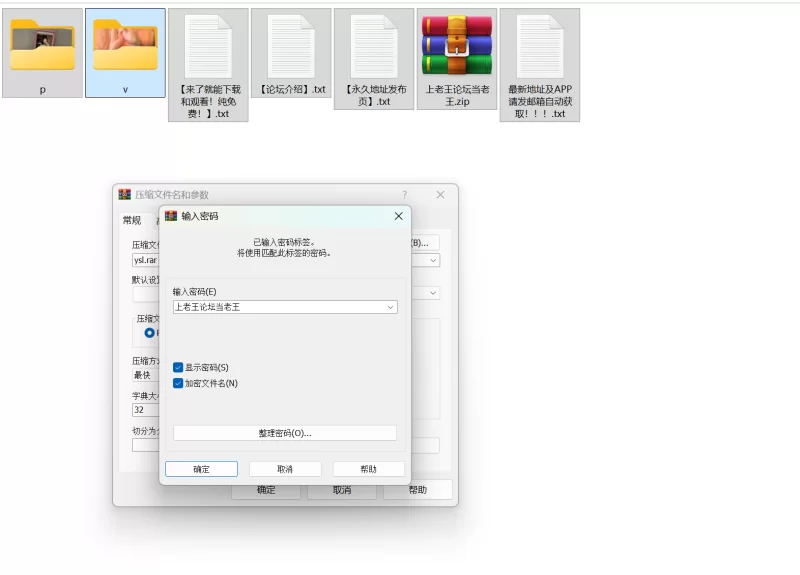Expand the archive name dropdown arrow
Viewport: 800px width, 575px height.
(433, 260)
